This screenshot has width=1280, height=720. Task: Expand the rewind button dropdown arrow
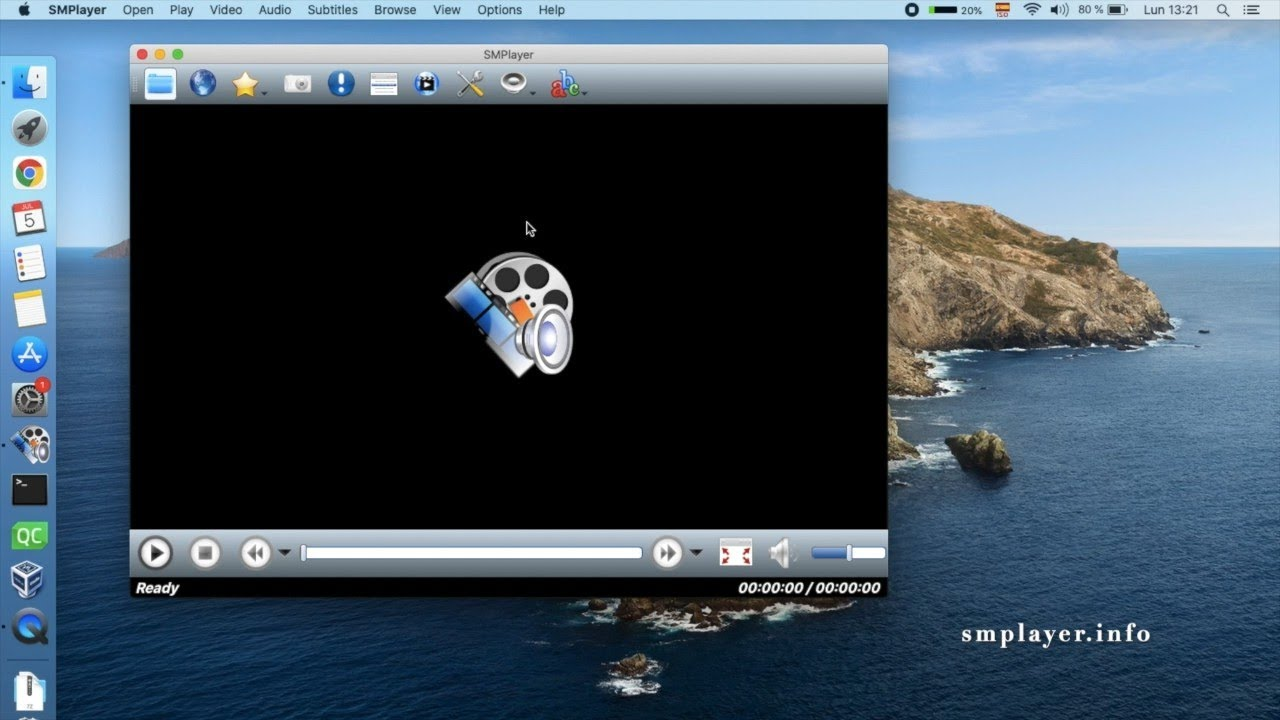pos(284,553)
